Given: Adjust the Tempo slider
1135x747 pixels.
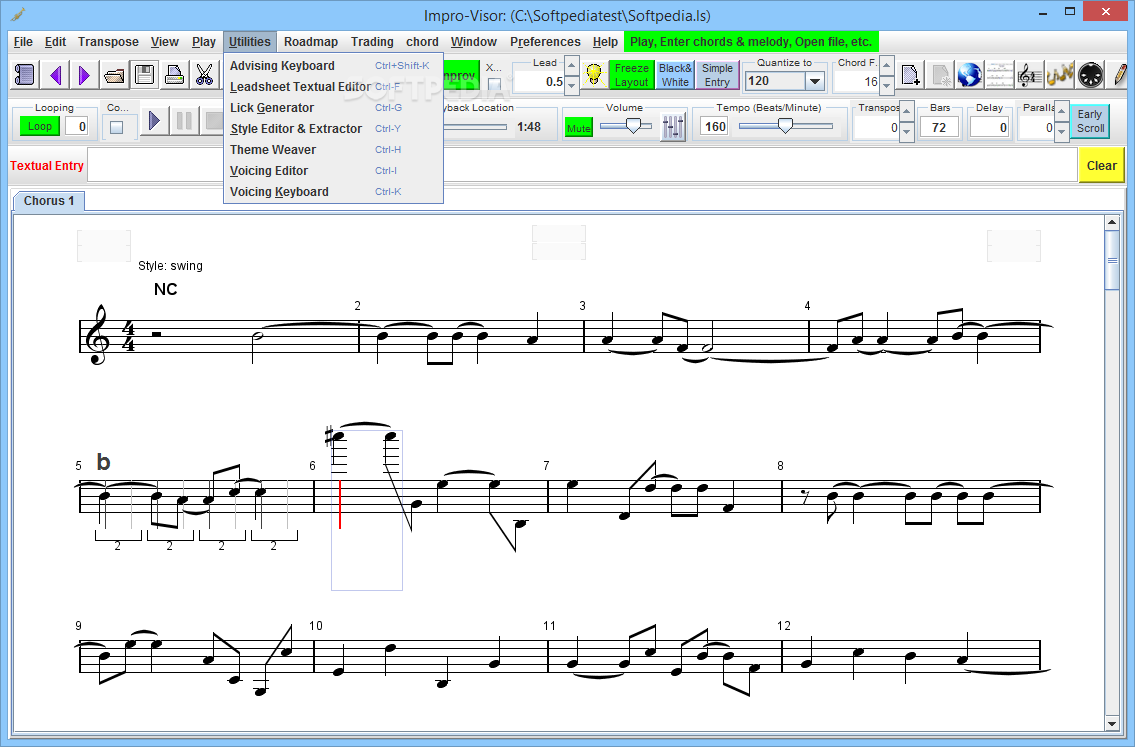Looking at the screenshot, I should 785,126.
